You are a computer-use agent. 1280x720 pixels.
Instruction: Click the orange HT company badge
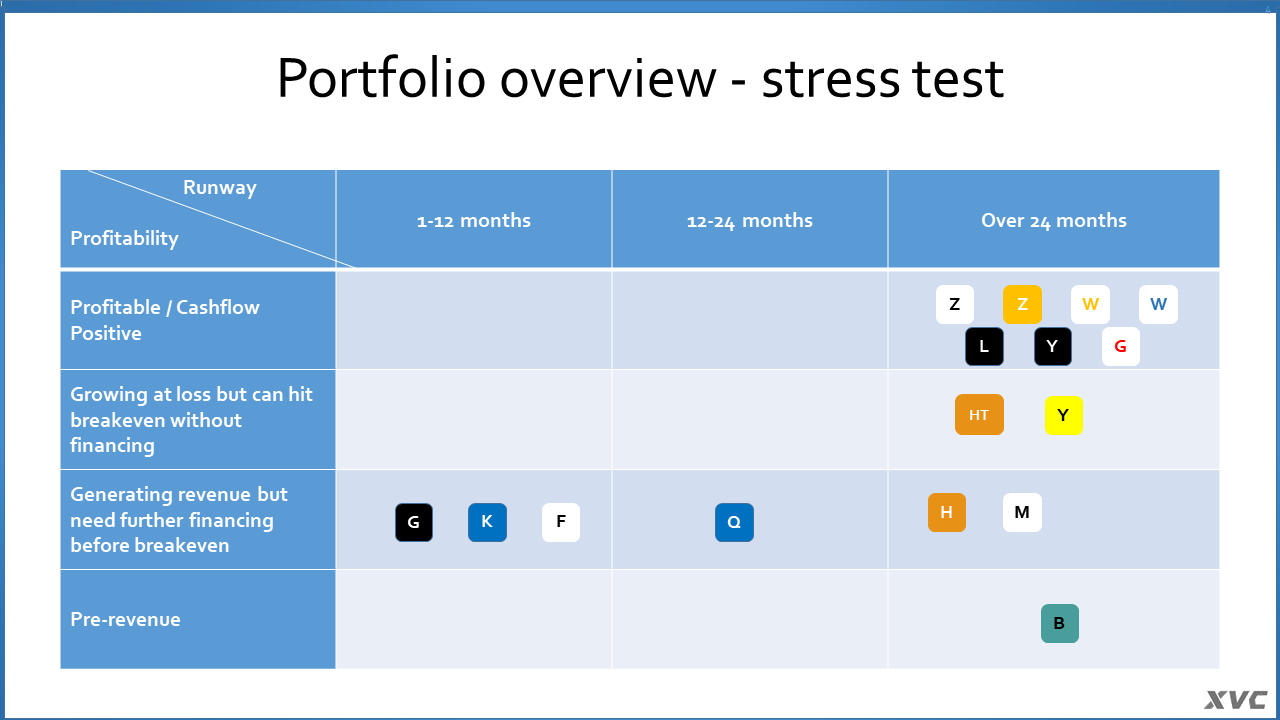(979, 415)
